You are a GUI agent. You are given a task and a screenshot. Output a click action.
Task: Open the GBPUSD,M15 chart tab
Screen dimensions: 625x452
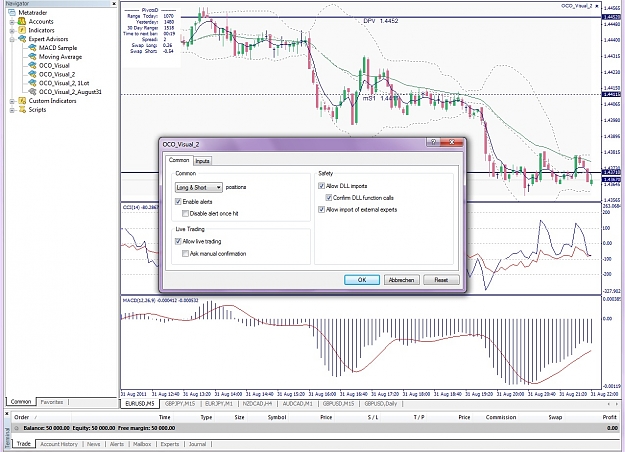pyautogui.click(x=338, y=404)
